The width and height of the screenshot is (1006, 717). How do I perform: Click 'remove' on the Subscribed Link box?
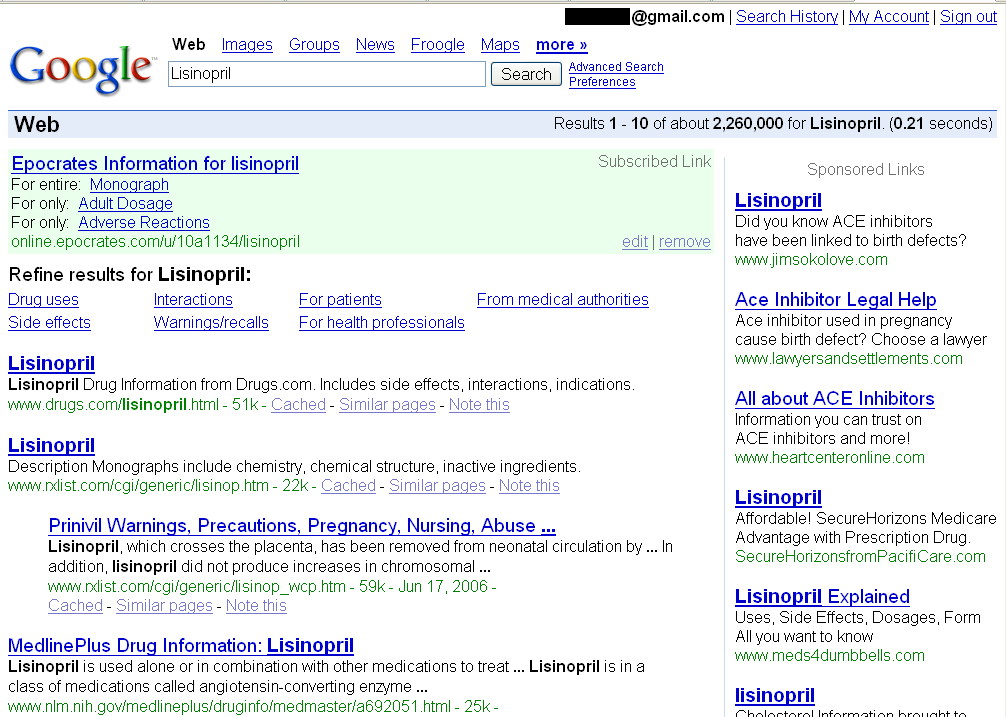685,242
